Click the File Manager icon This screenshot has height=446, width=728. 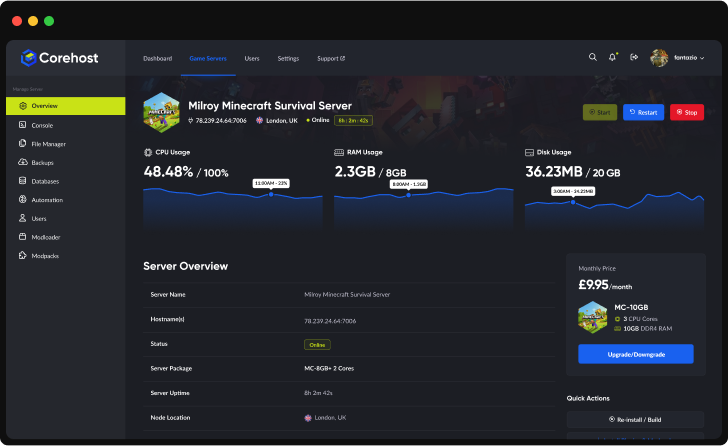(22, 143)
